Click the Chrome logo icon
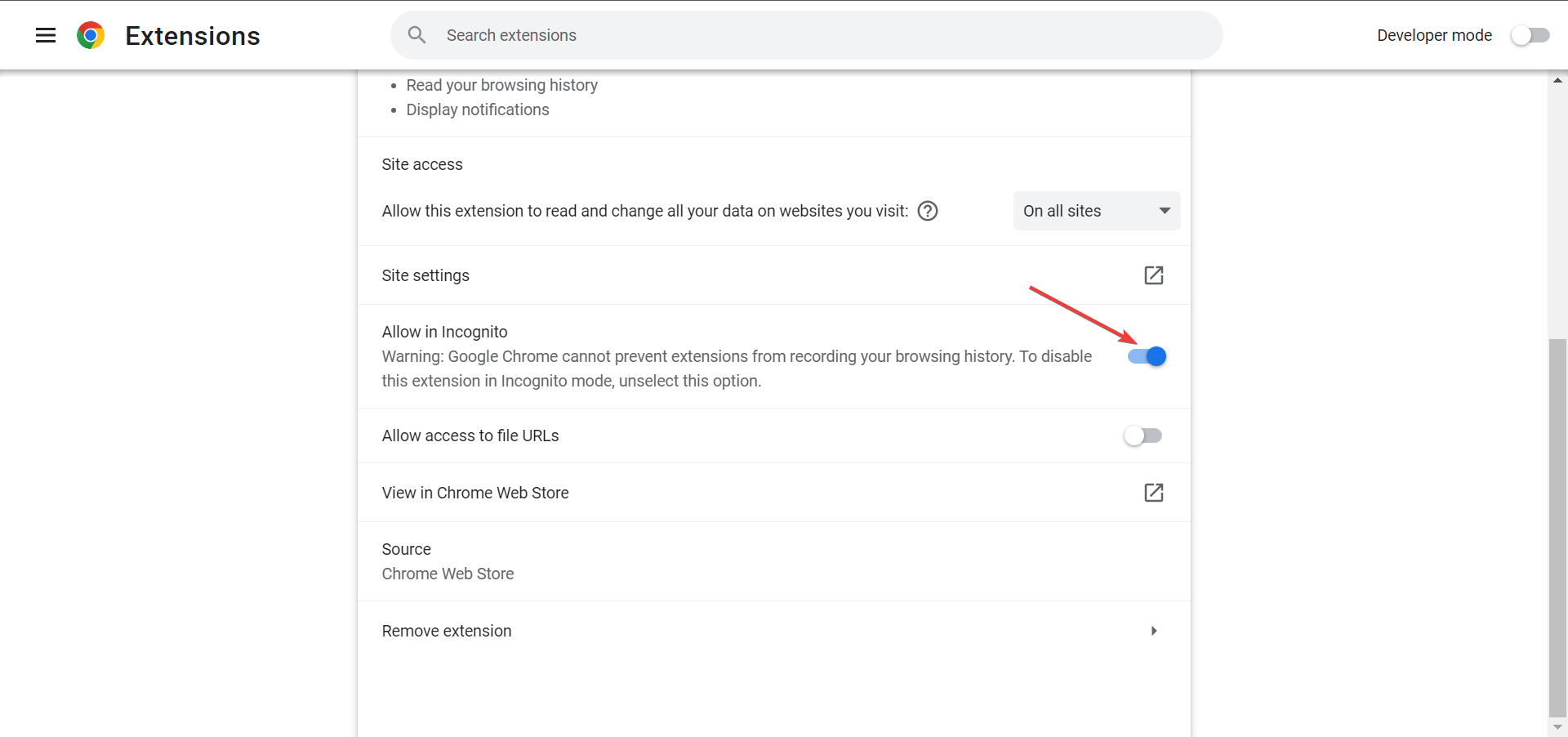This screenshot has width=1568, height=737. click(91, 35)
